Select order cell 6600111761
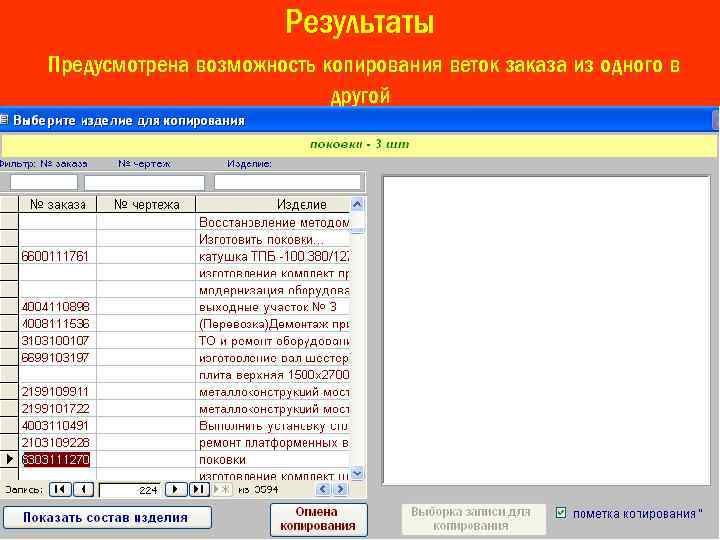Image resolution: width=720 pixels, height=540 pixels. (57, 256)
